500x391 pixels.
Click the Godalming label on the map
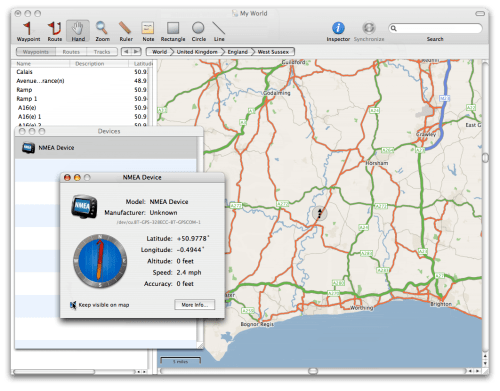point(277,93)
